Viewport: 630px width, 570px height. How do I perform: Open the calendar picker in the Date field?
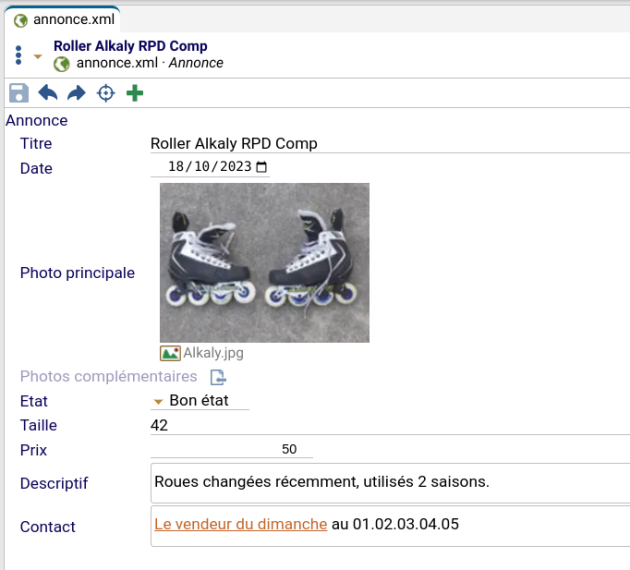[x=262, y=168]
